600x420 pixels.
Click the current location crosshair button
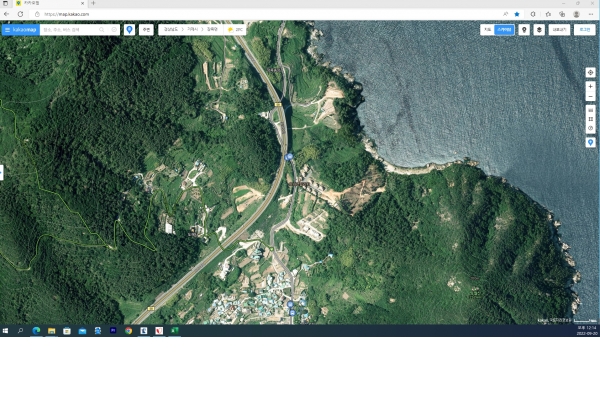(x=590, y=73)
